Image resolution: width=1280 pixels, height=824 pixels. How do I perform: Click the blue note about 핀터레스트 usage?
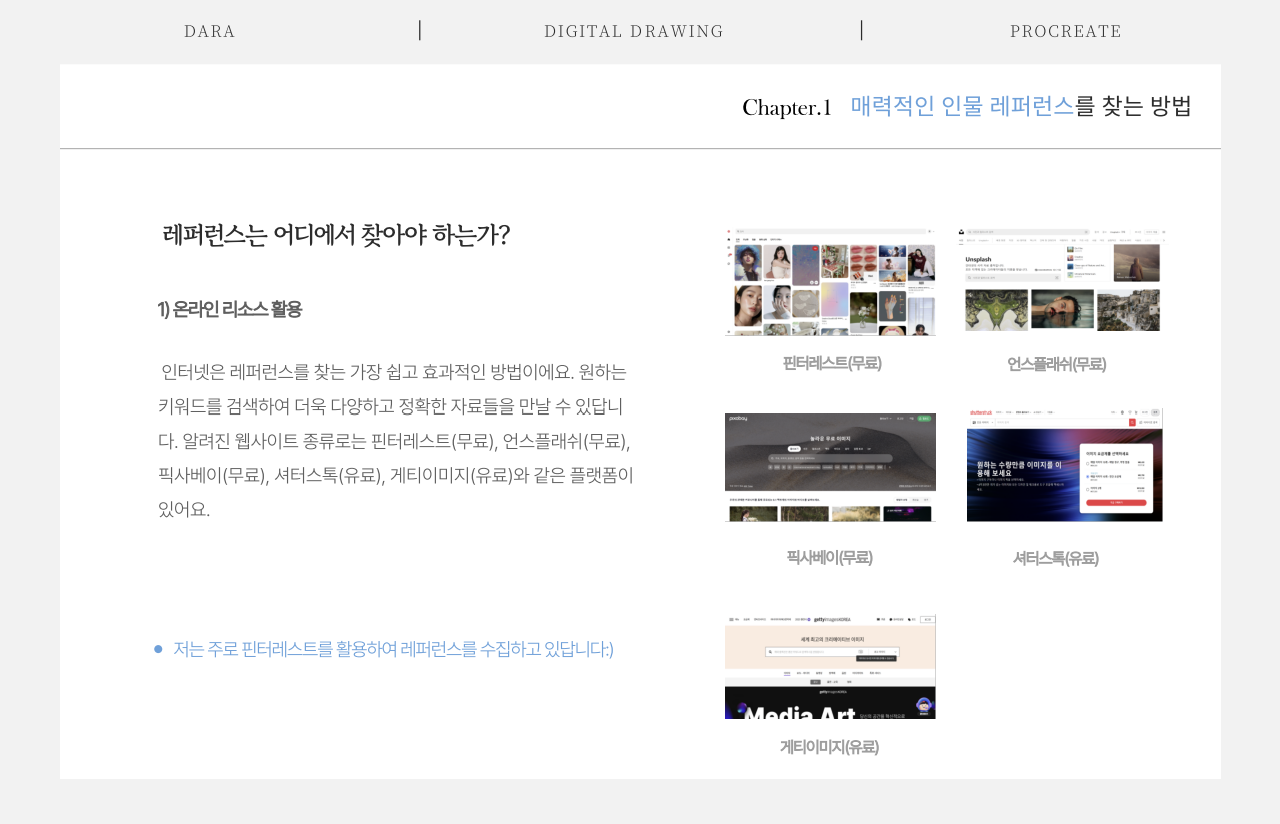coord(393,650)
